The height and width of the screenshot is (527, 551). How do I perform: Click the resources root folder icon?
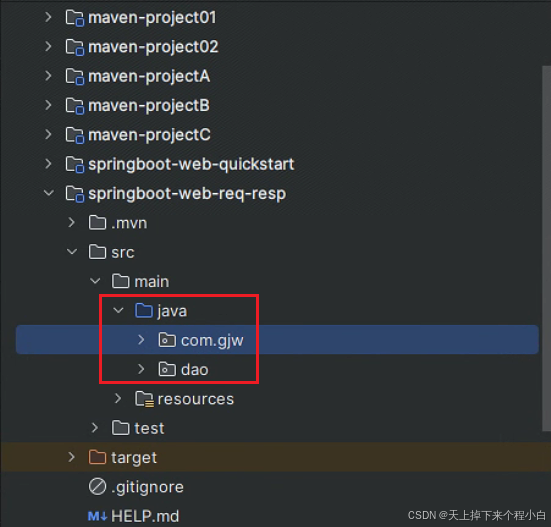click(x=144, y=399)
